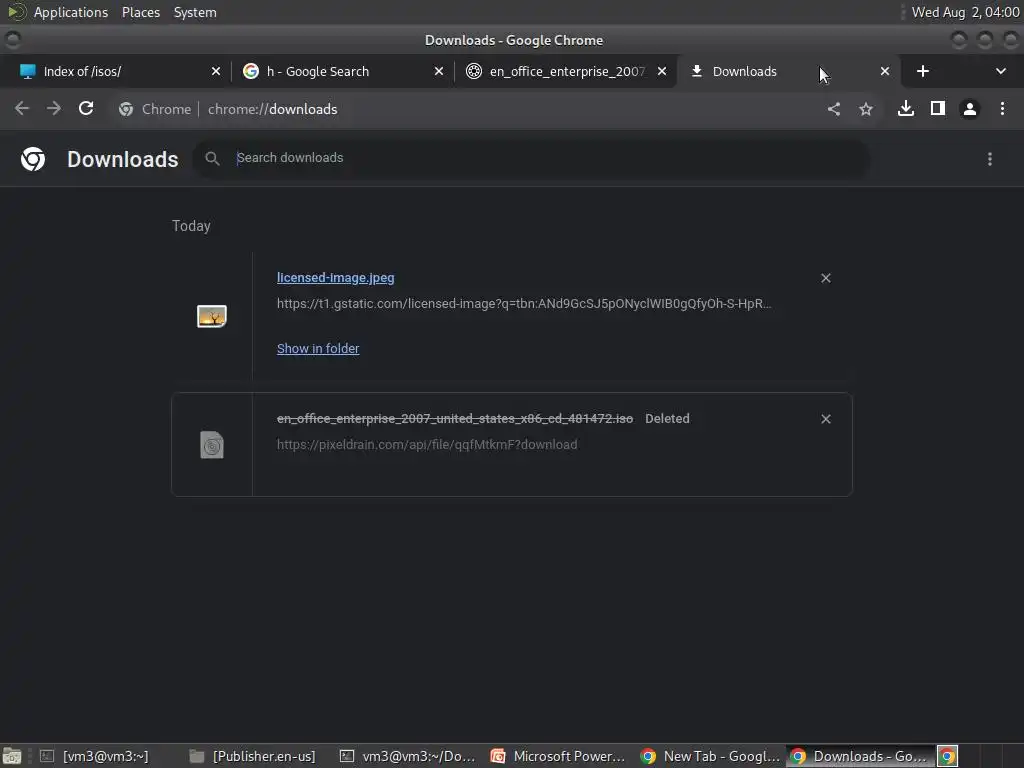Image resolution: width=1024 pixels, height=768 pixels.
Task: Remove licensed-image.jpeg from the list
Action: pyautogui.click(x=825, y=278)
